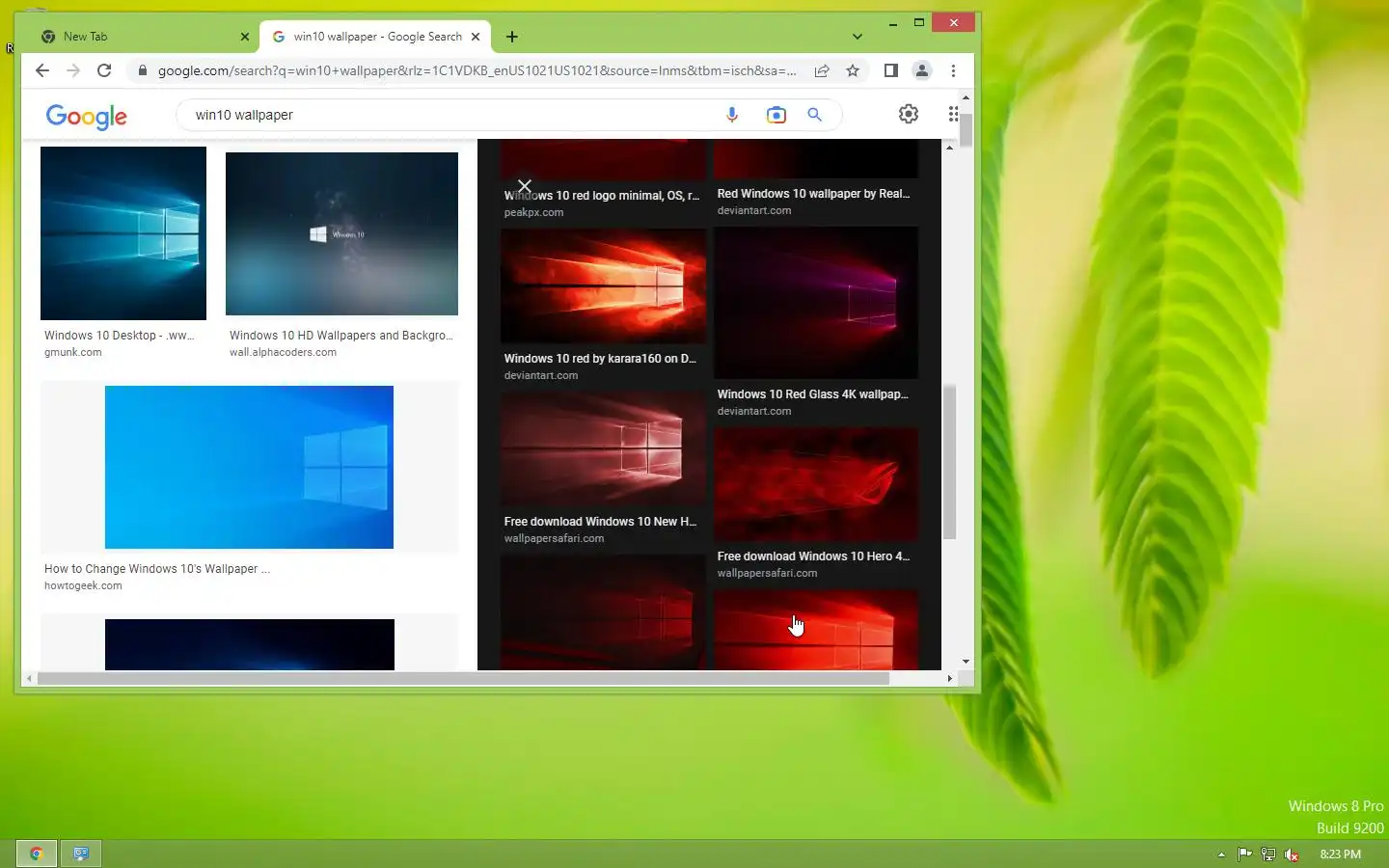Follow the Red Windows 10 wallpaper by Real... link

[x=813, y=194]
